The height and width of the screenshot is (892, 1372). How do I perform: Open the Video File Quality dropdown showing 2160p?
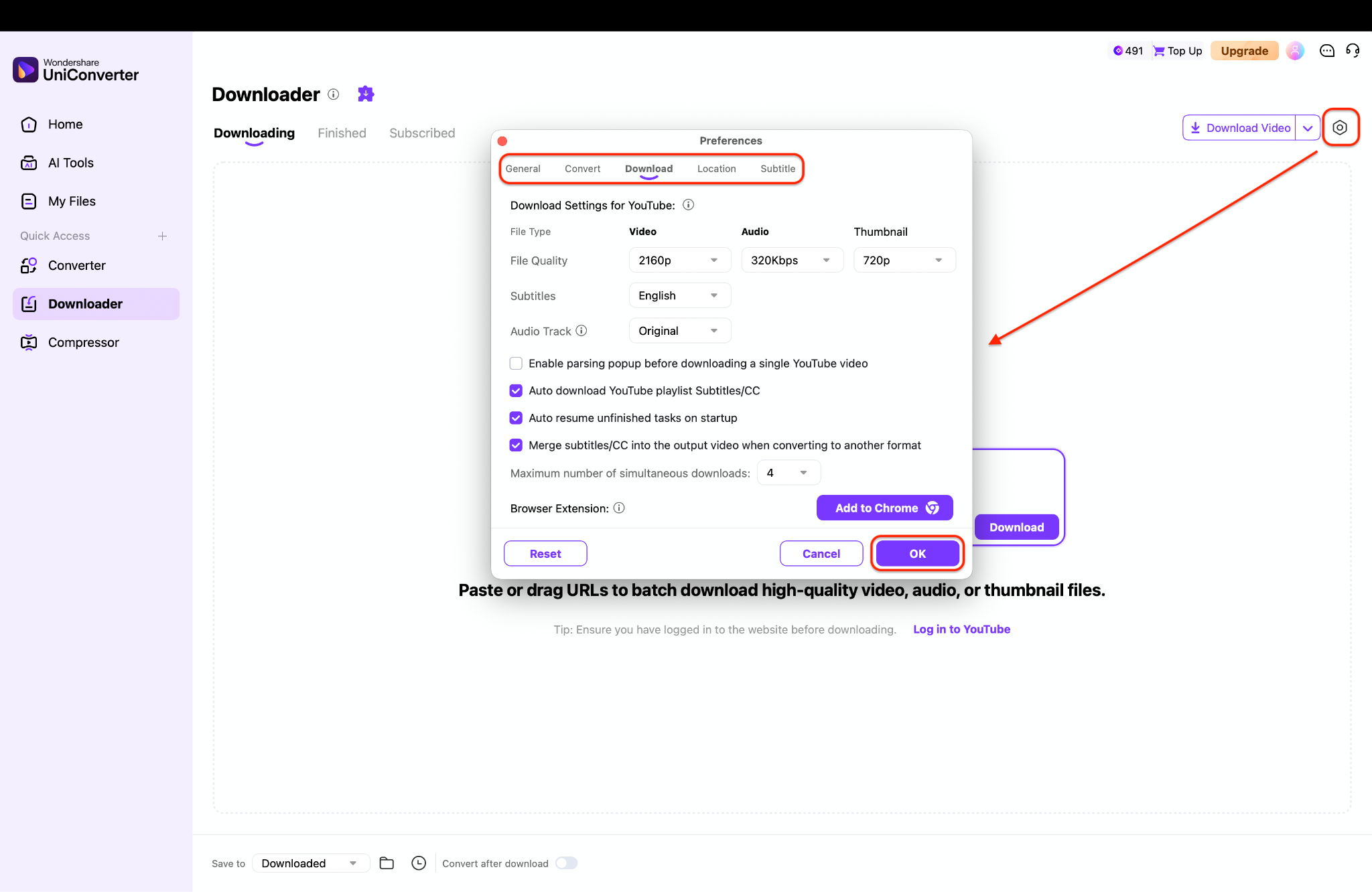point(679,260)
